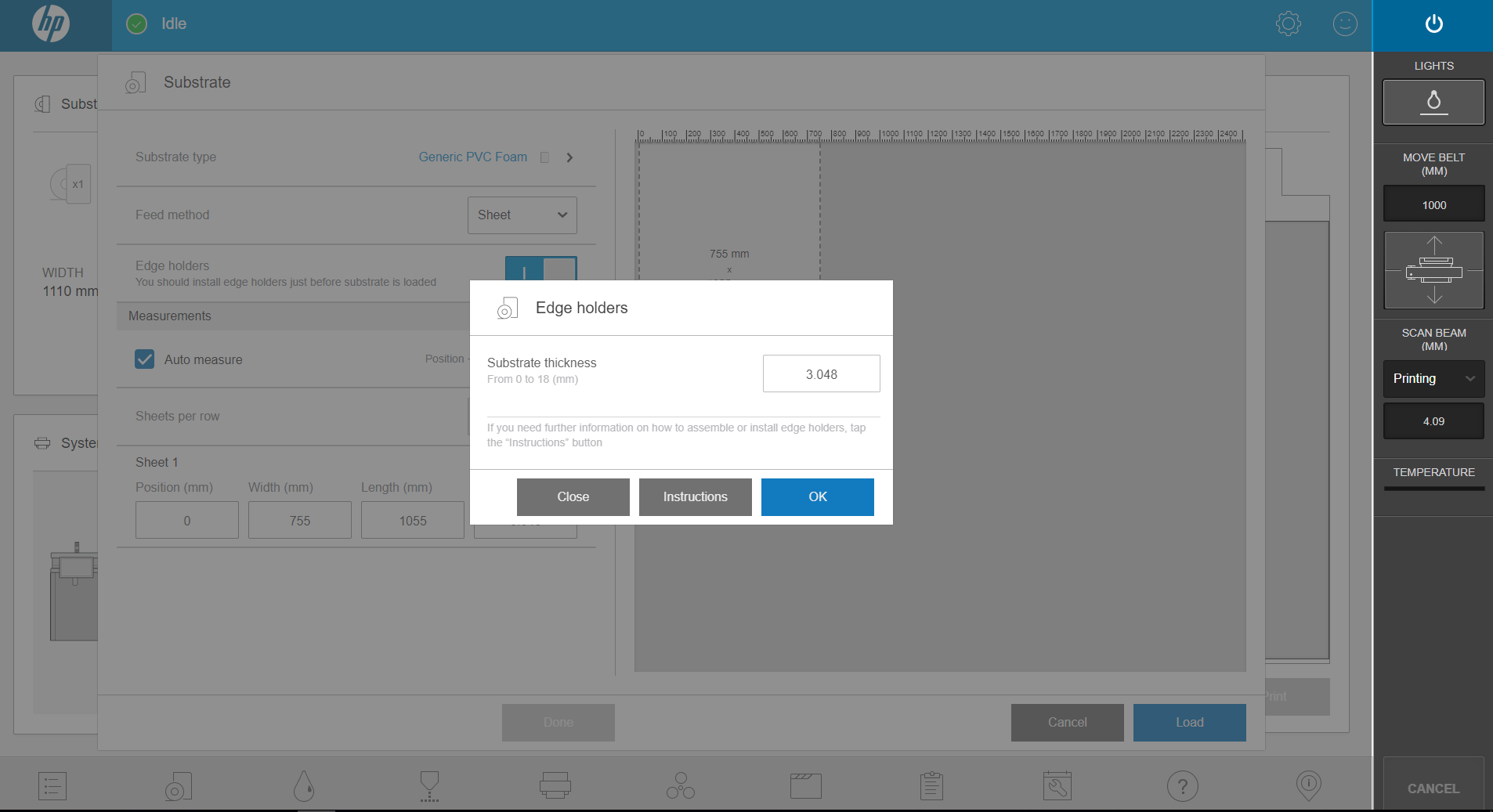Click the smiley face user icon
This screenshot has width=1493, height=812.
1345,23
